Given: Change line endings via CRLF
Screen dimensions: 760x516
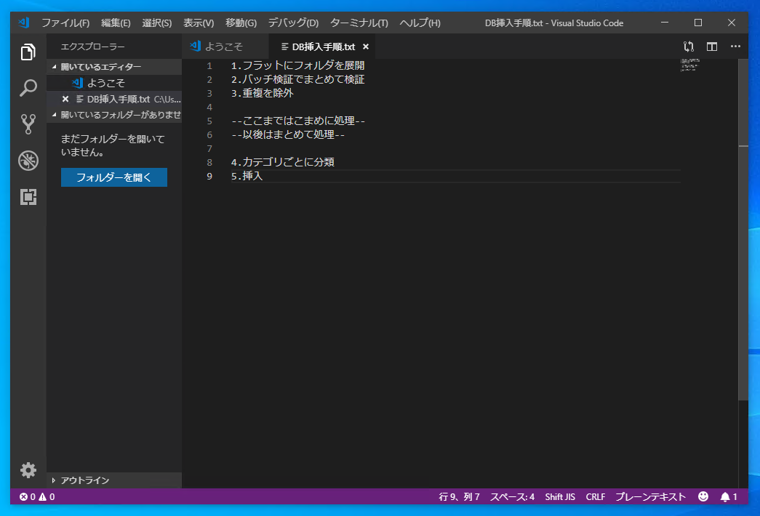Looking at the screenshot, I should [x=595, y=497].
